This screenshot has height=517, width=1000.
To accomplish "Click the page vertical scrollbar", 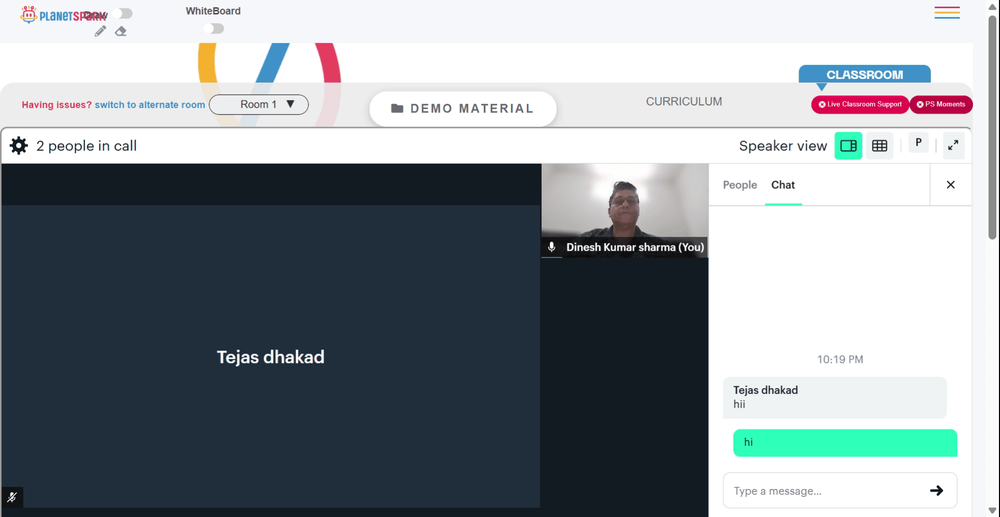I will click(x=992, y=127).
